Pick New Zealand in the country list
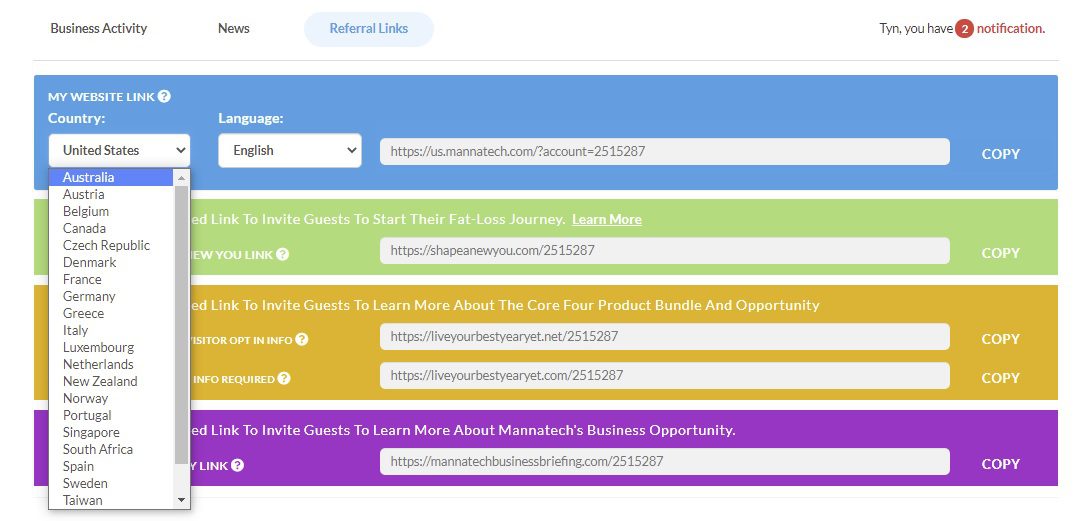 click(112, 381)
